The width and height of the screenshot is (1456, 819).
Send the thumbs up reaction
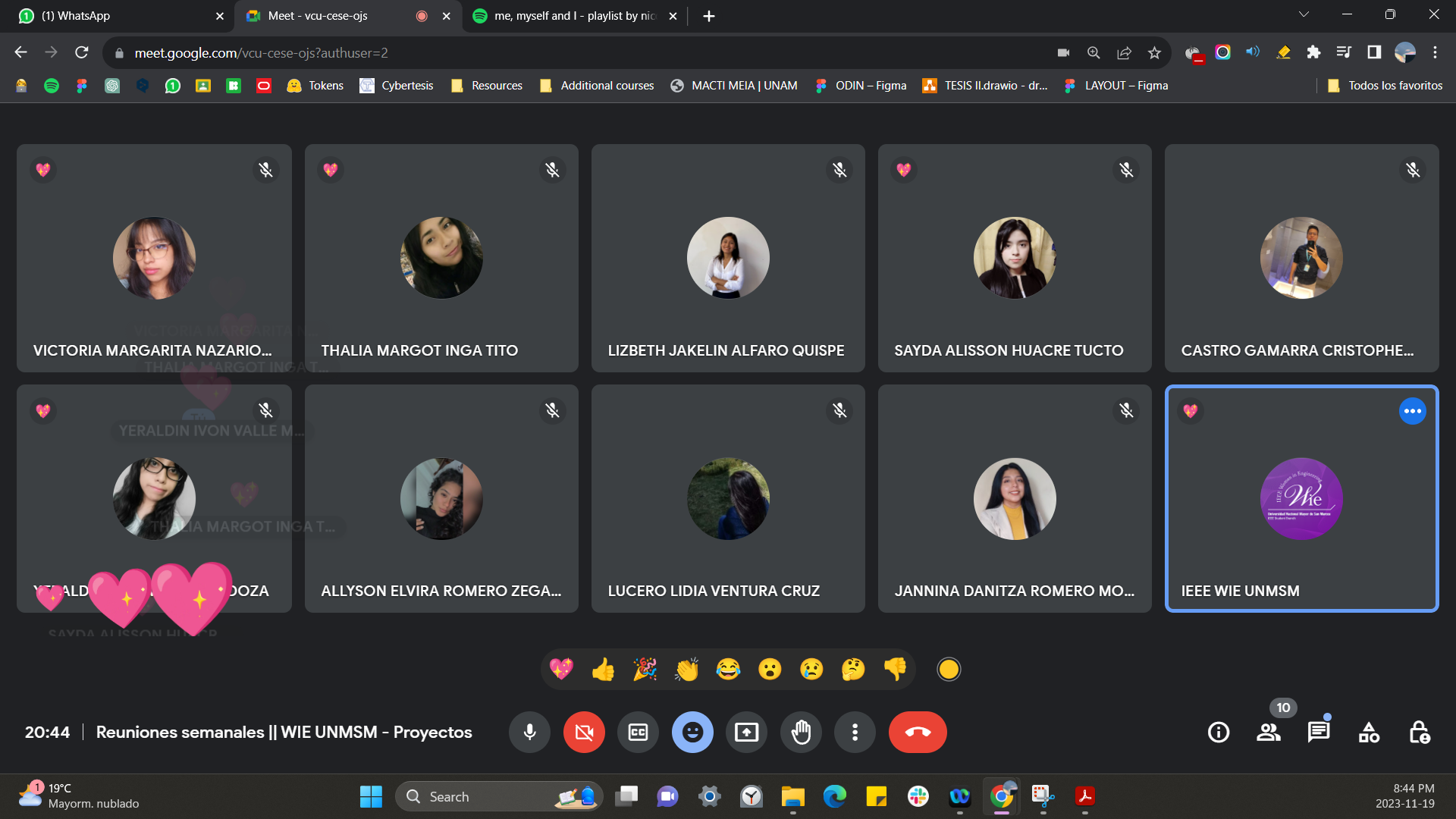pos(603,669)
